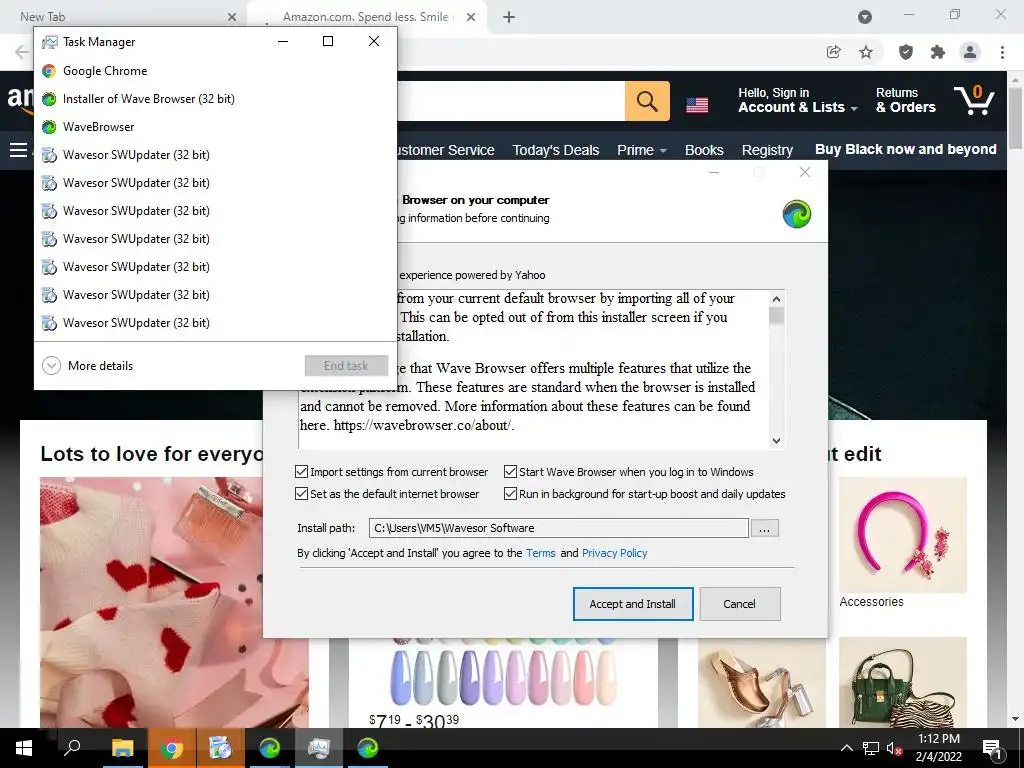
Task: Open Registry in Amazon nav
Action: pos(767,150)
